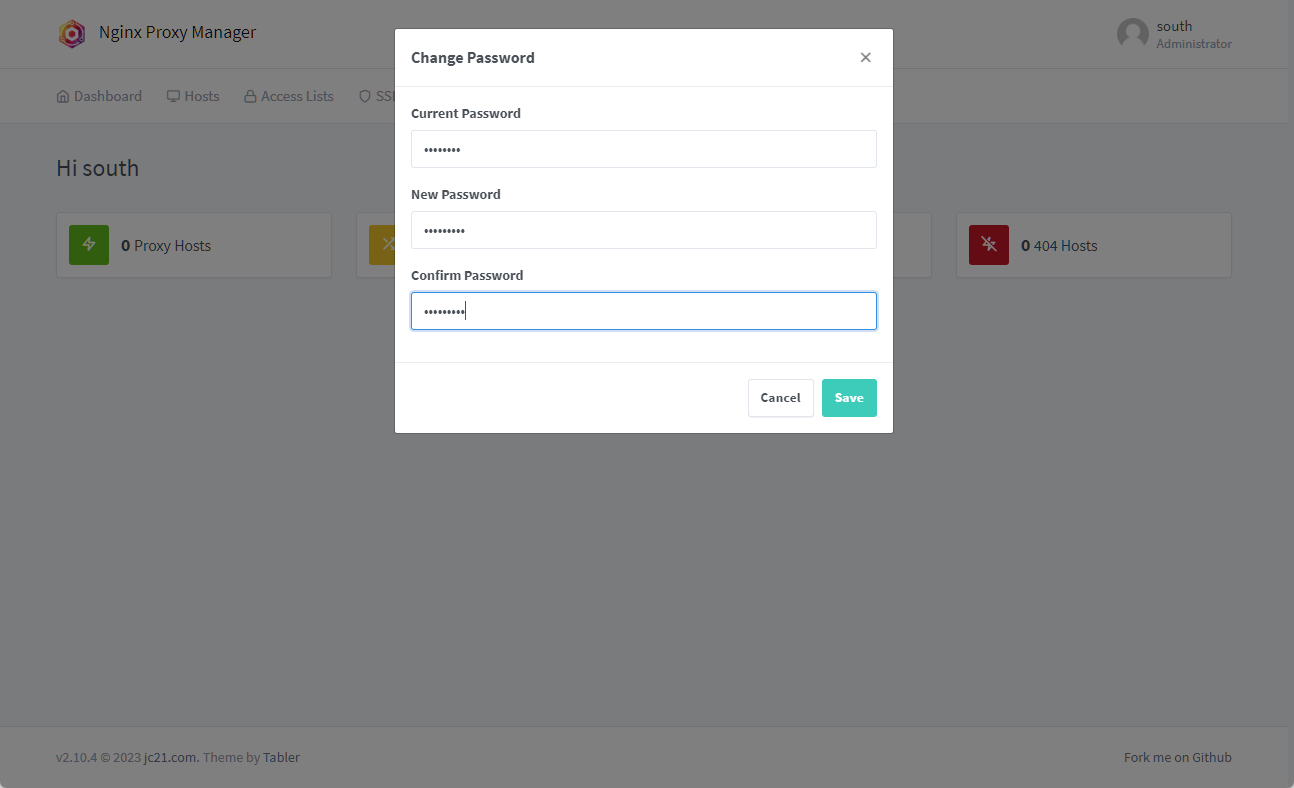The width and height of the screenshot is (1294, 788).
Task: Click into the New Password field
Action: [643, 230]
